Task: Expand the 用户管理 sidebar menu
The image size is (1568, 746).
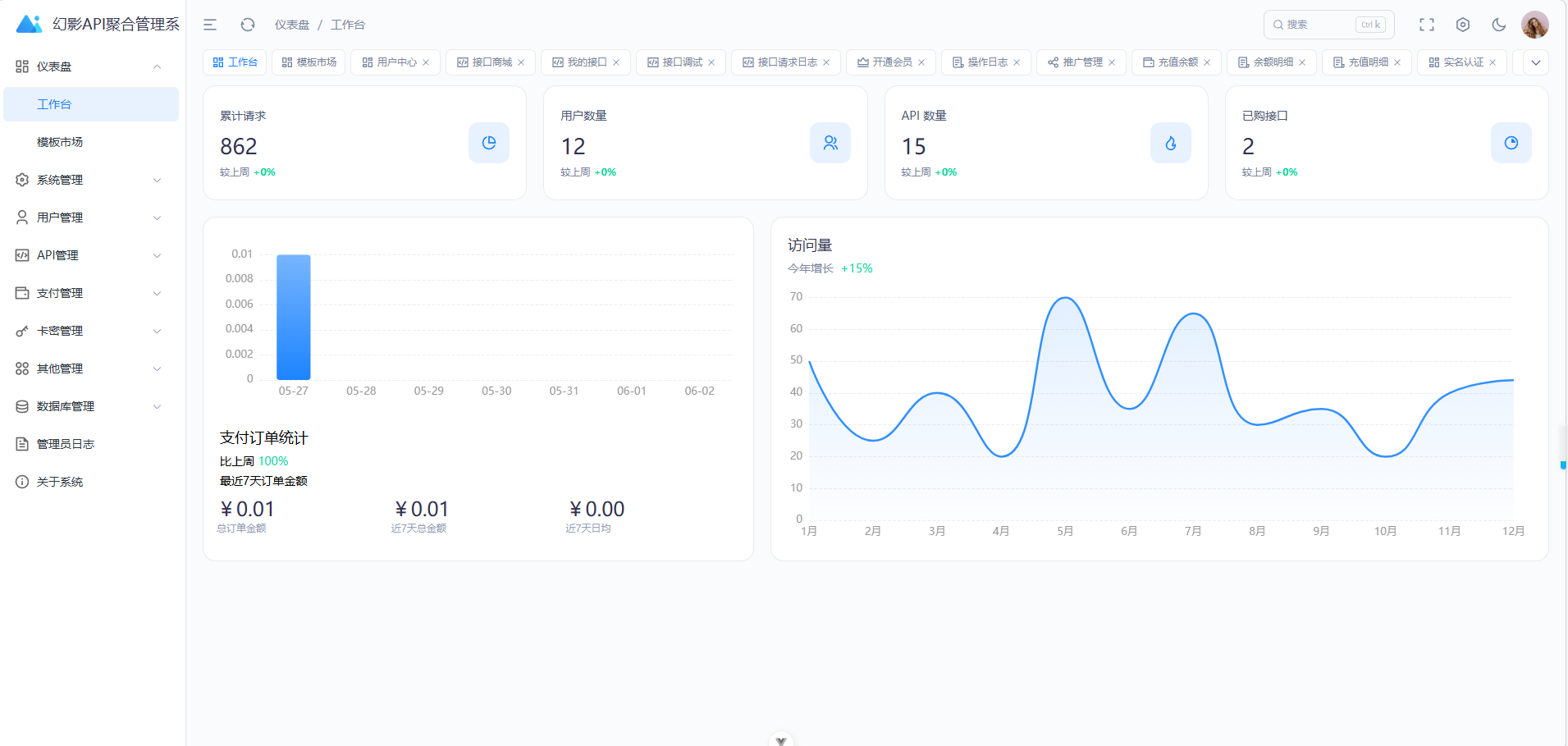Action: point(91,217)
